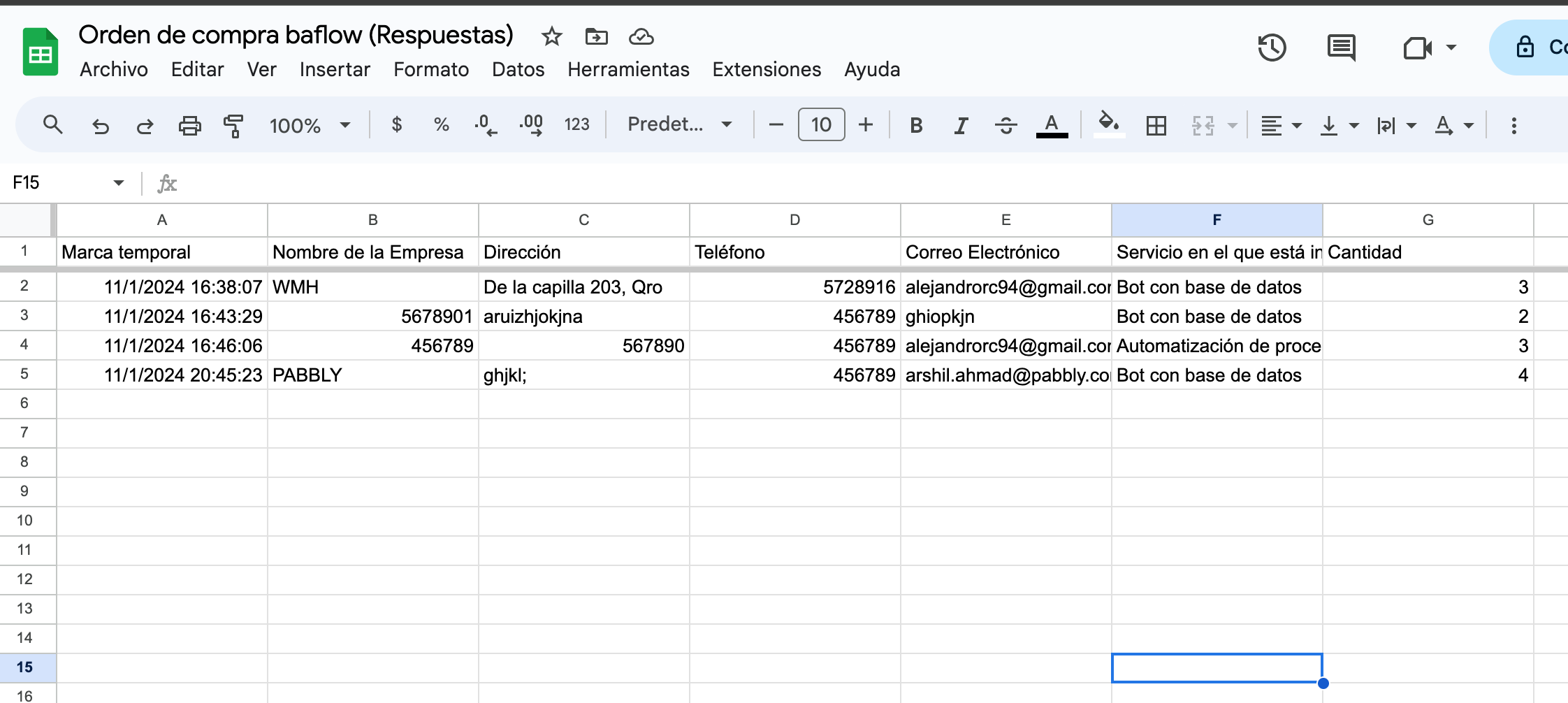
Task: Toggle strikethrough formatting
Action: click(1006, 126)
